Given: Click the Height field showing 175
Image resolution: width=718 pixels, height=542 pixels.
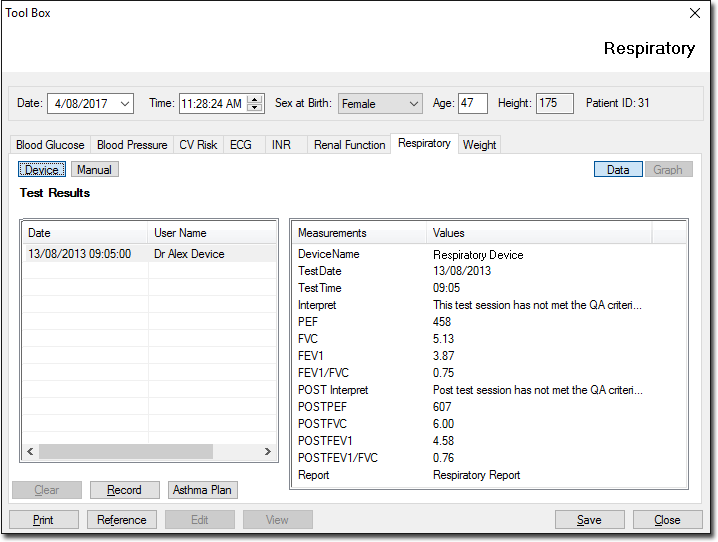Looking at the screenshot, I should coord(555,103).
